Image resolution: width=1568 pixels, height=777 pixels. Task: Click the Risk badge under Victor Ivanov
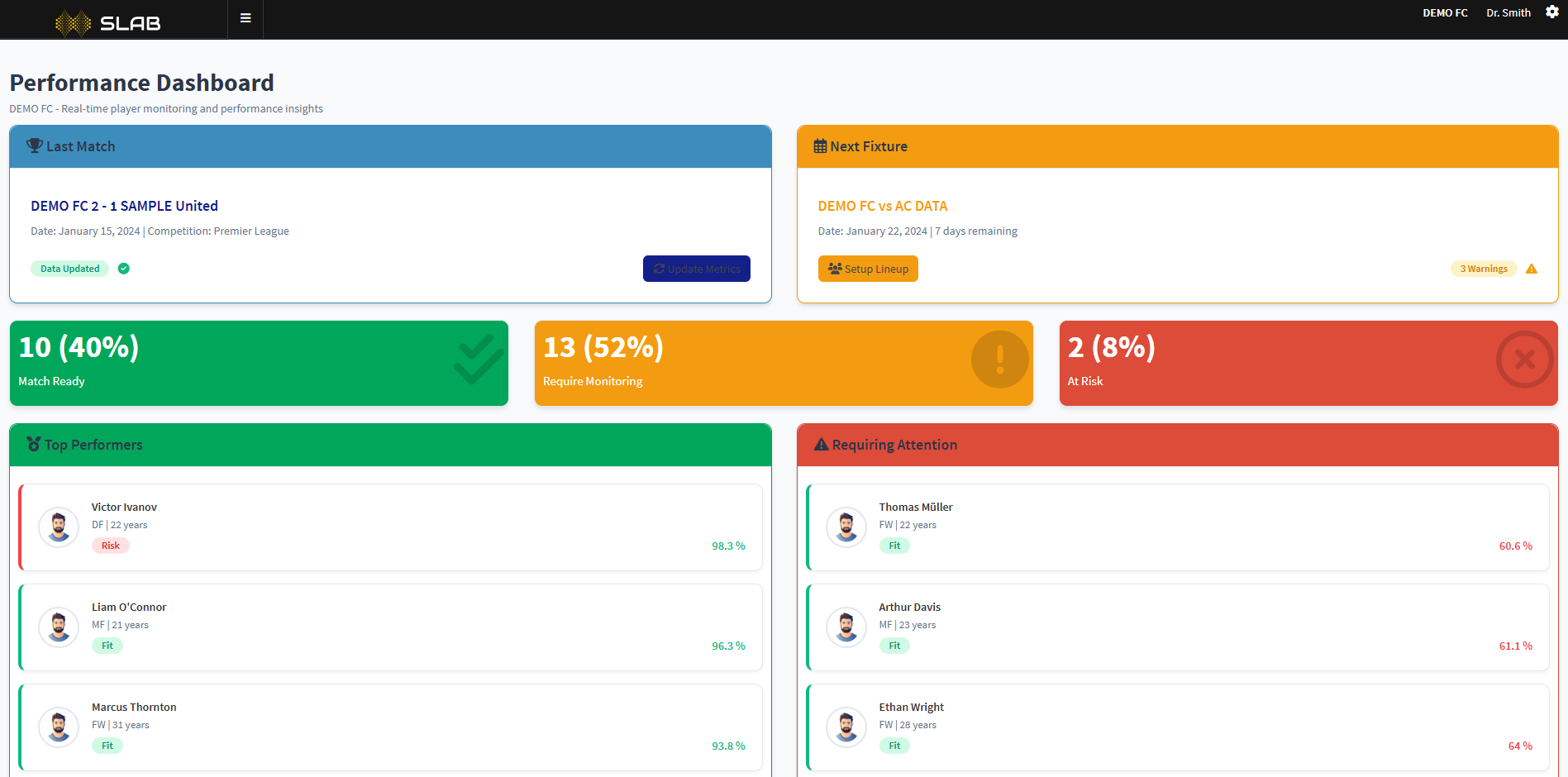pos(111,546)
